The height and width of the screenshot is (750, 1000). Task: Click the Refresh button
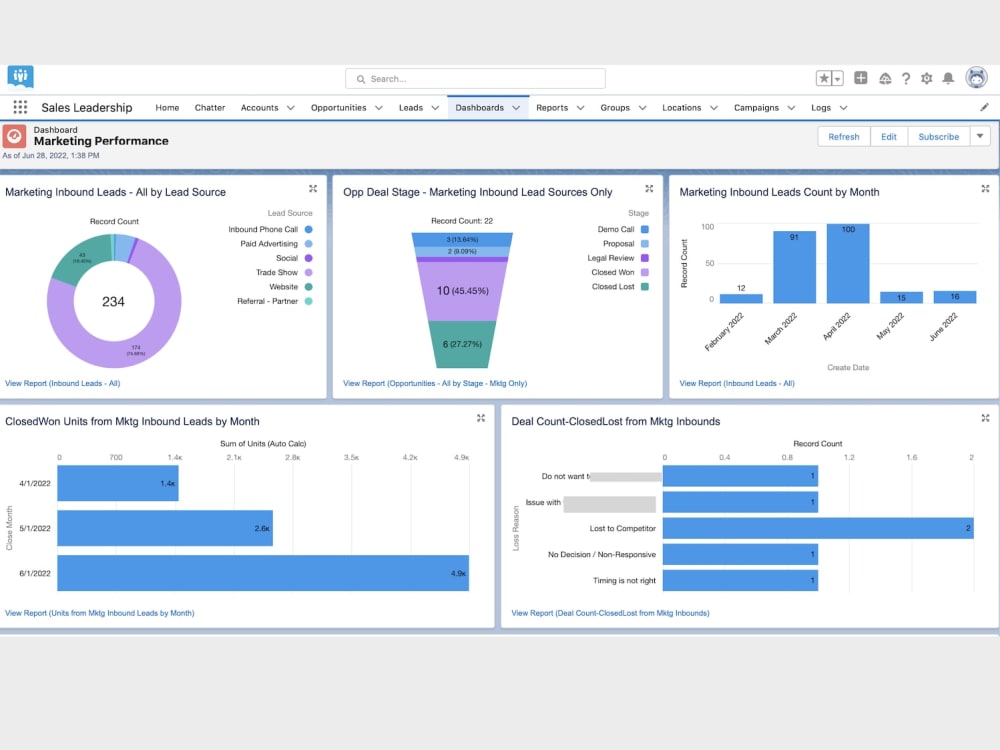tap(843, 136)
